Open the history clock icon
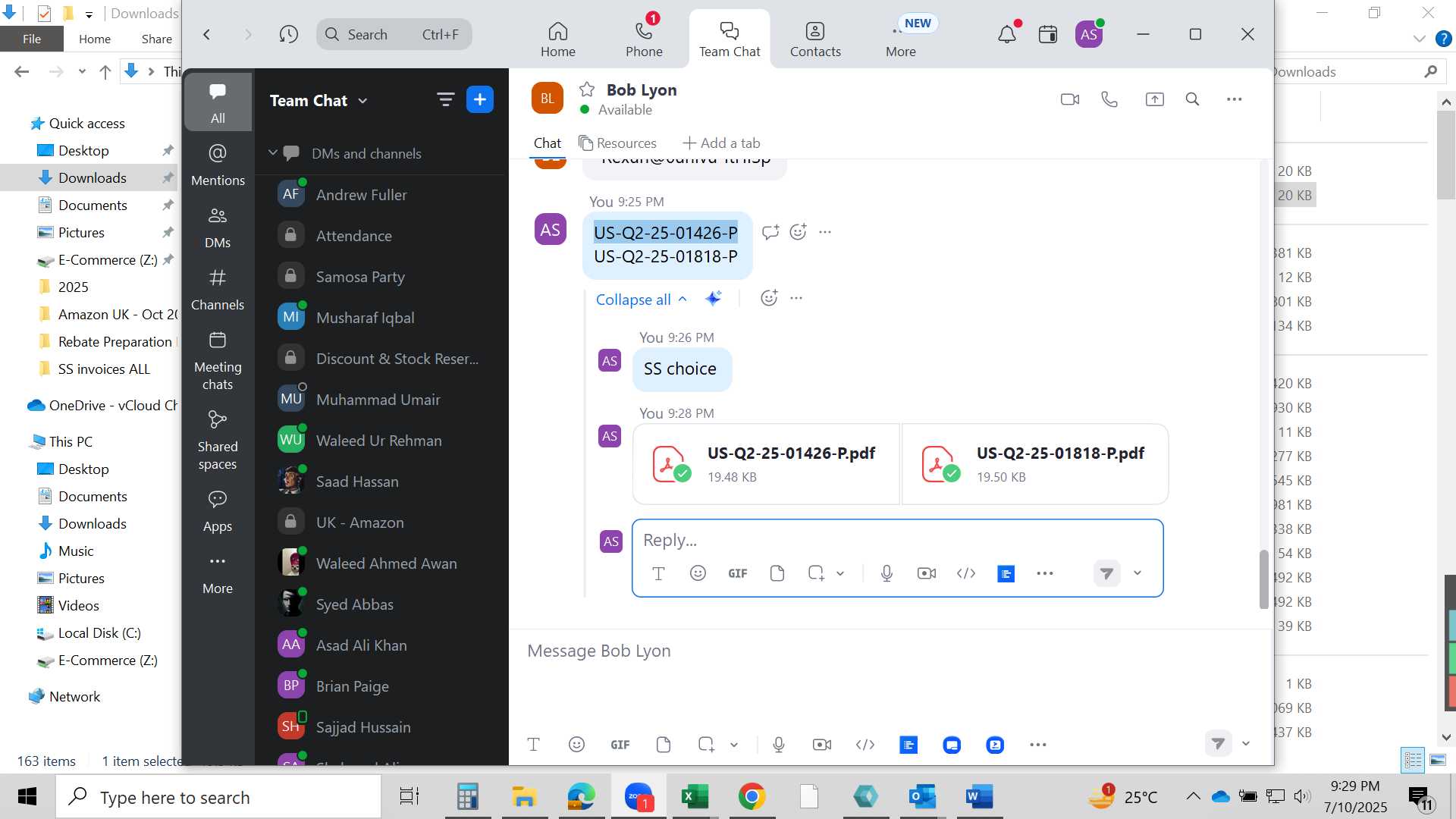Viewport: 1456px width, 819px height. tap(288, 34)
